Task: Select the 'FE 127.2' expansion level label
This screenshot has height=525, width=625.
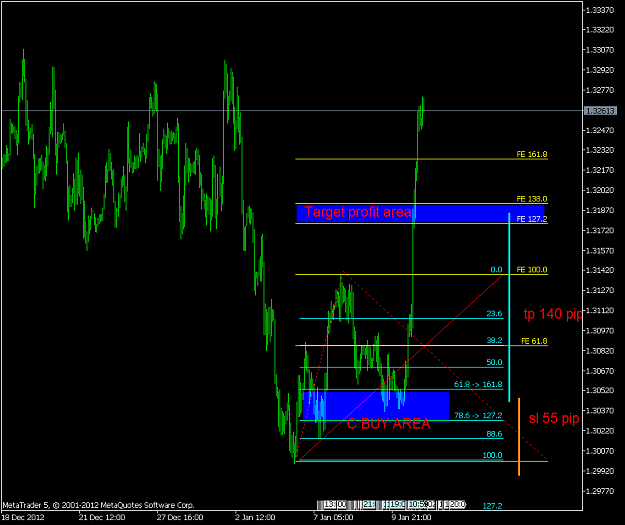Action: (532, 219)
